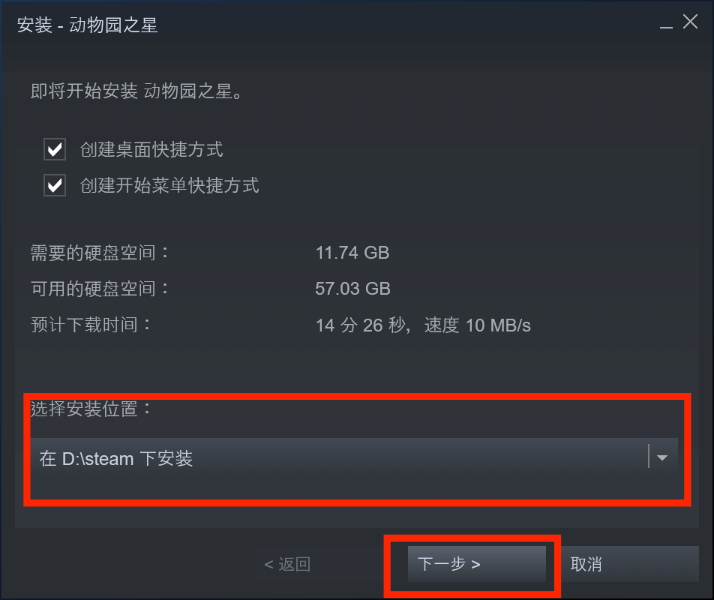Uncheck the 创建开始菜单快捷方式 checkbox
Viewport: 714px width, 600px height.
55,185
